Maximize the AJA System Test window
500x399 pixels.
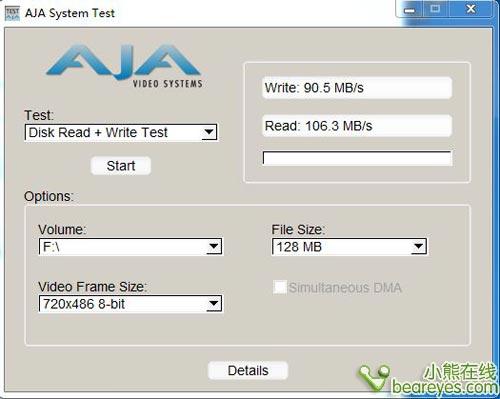[x=435, y=9]
